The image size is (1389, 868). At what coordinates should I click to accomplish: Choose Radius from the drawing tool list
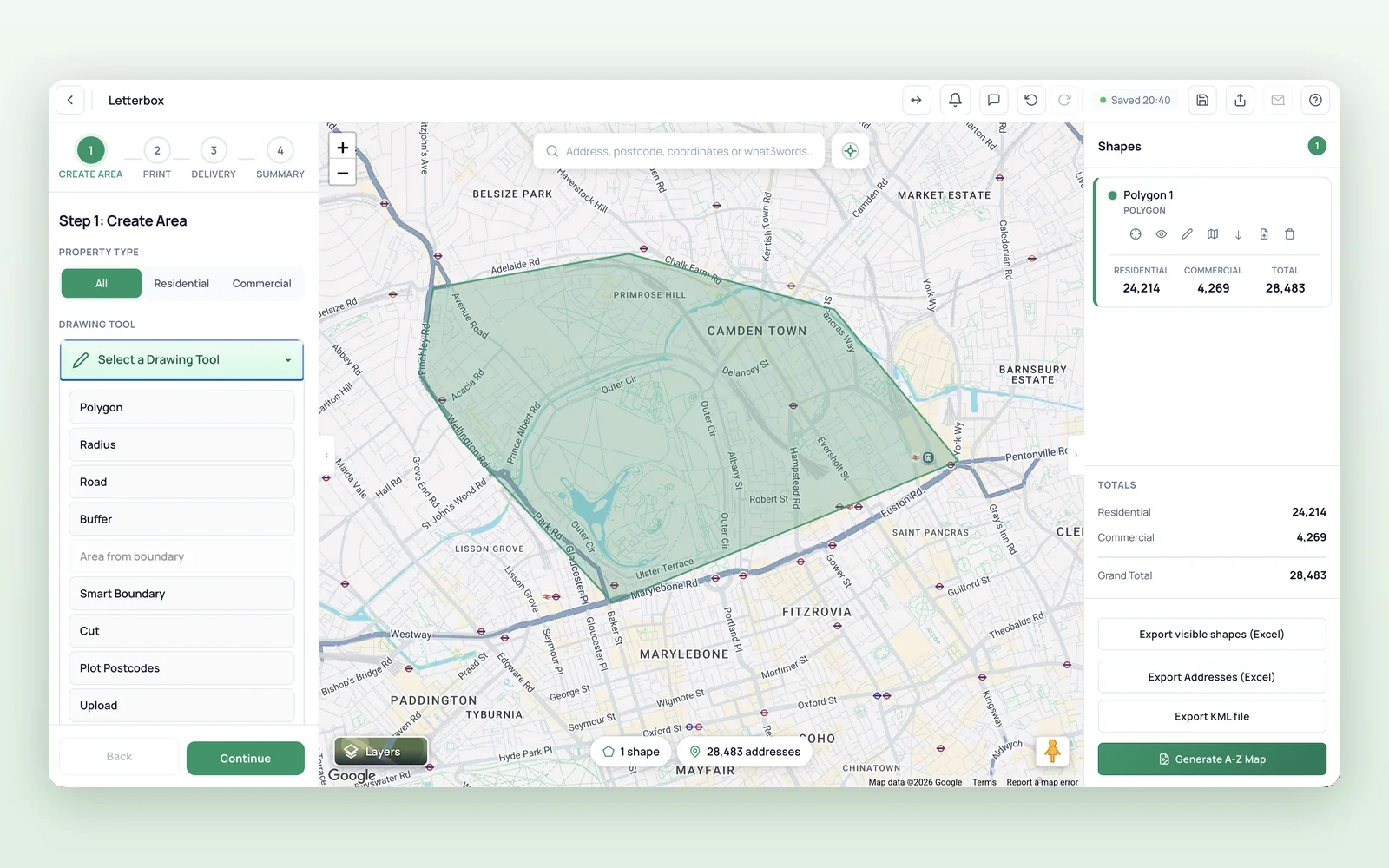click(181, 444)
